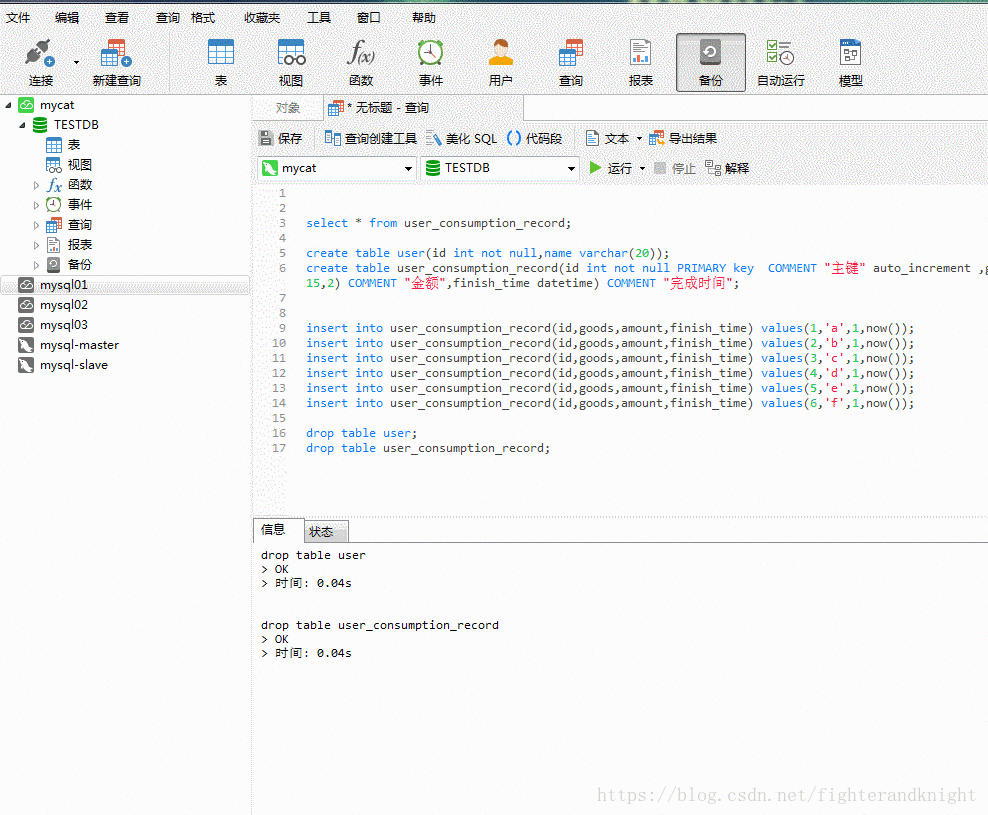The width and height of the screenshot is (988, 815).
Task: Select the mysql-slave connection
Action: coord(73,365)
